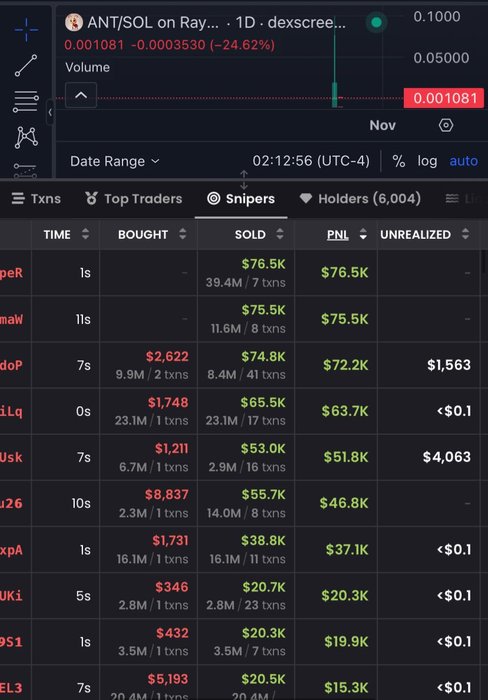Toggle log scale mode
Screen dimensions: 488x700
(427, 161)
